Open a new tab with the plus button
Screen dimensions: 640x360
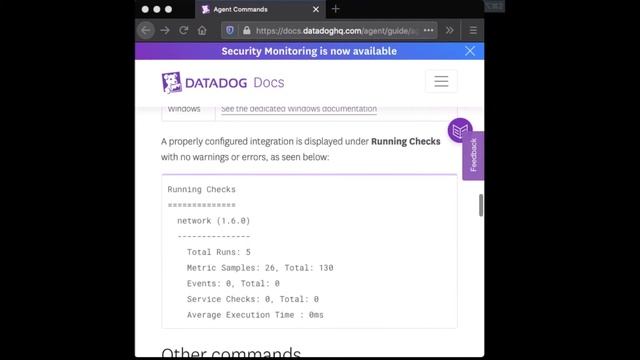click(336, 9)
